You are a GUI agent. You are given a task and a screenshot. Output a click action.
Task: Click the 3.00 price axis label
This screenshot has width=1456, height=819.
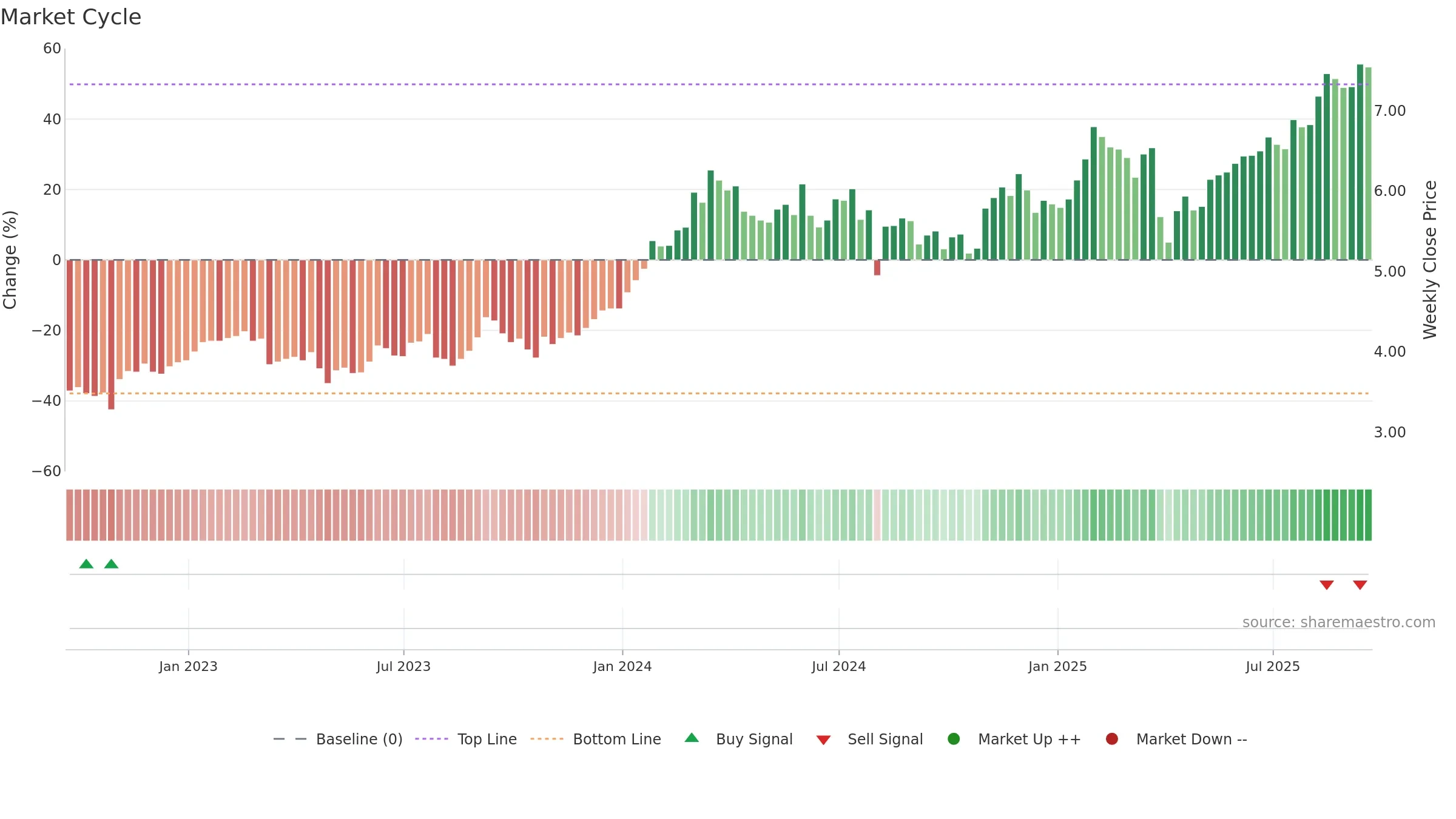pos(1390,432)
